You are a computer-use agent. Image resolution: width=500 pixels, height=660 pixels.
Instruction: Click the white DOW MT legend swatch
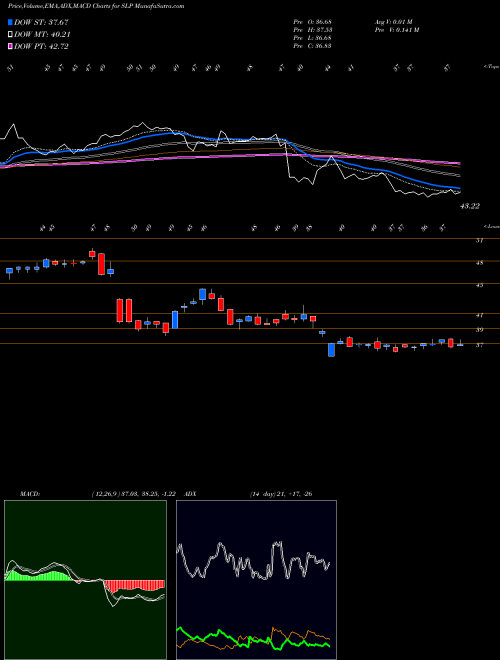(10, 35)
